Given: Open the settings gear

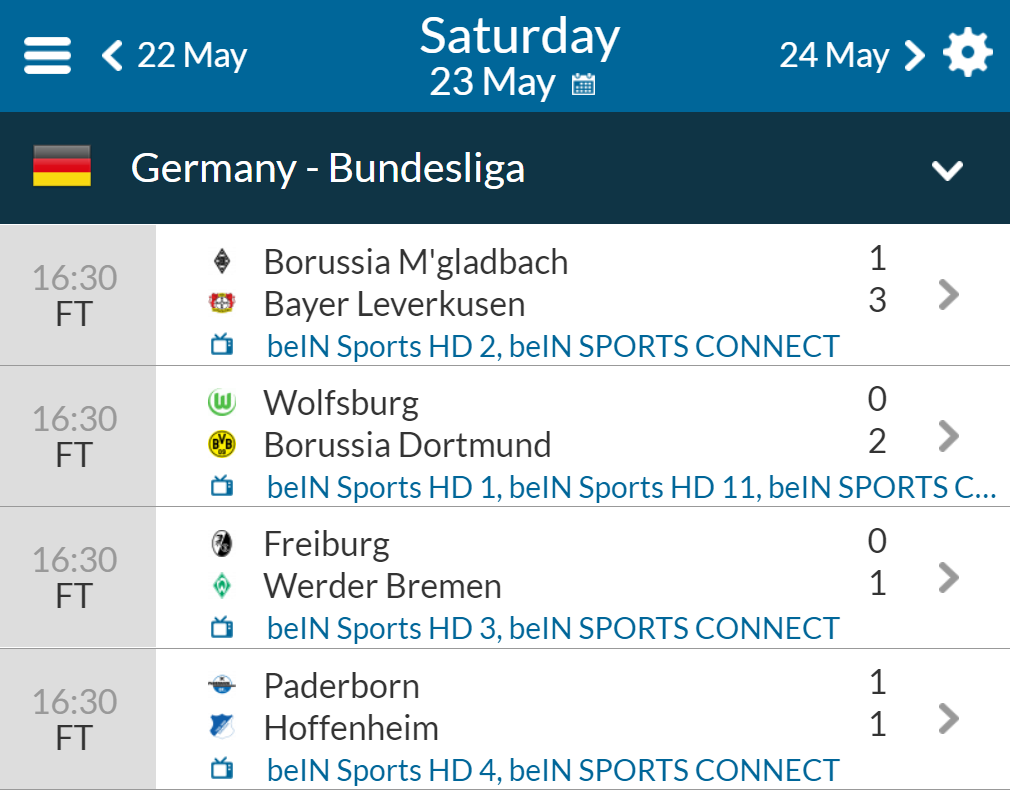Looking at the screenshot, I should point(967,53).
